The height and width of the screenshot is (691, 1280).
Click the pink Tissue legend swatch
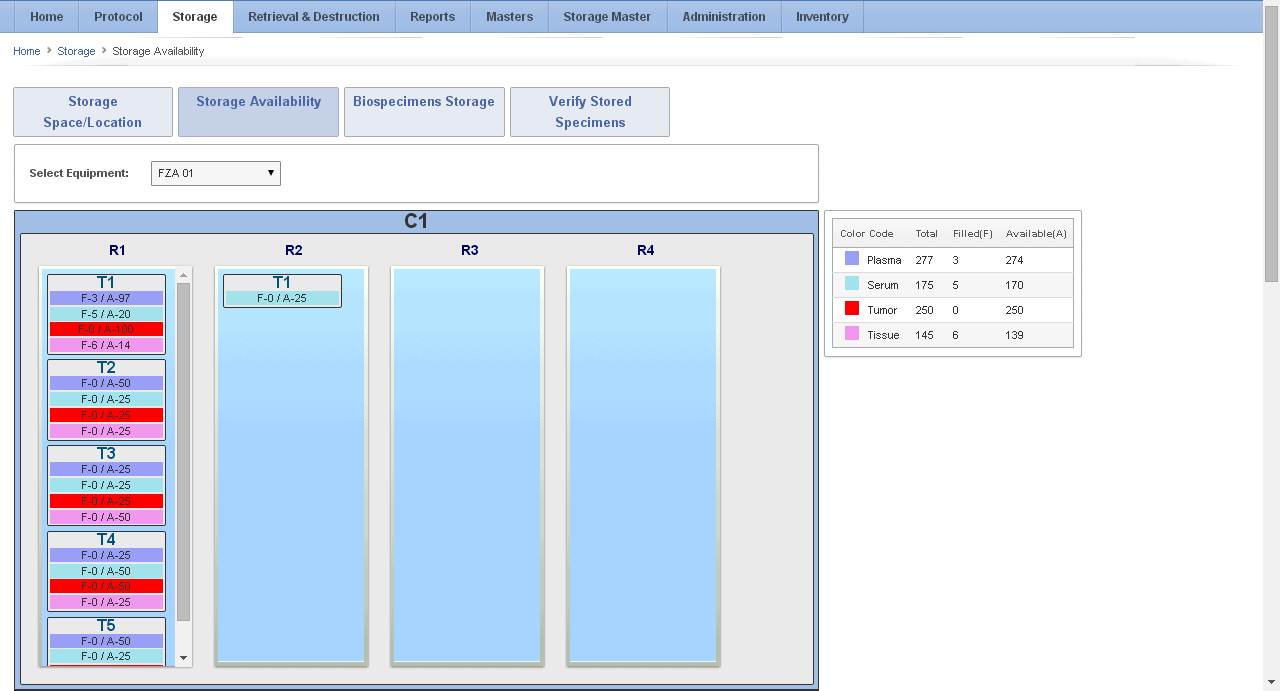tap(852, 334)
